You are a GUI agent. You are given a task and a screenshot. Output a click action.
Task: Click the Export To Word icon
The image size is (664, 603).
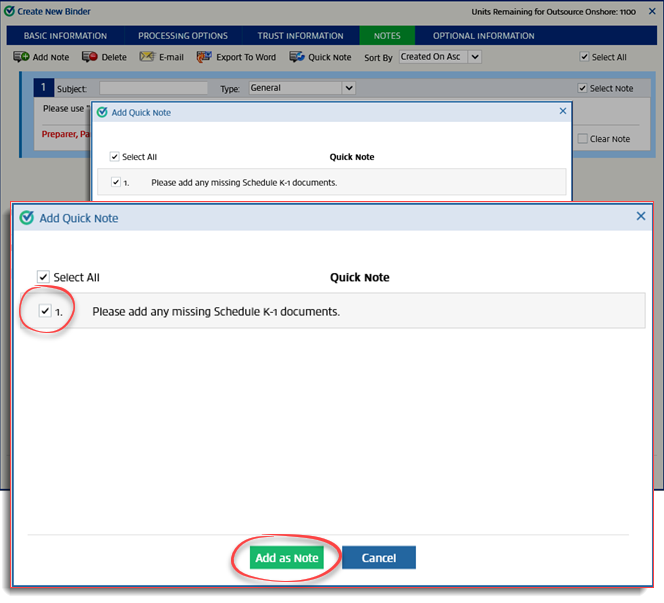[x=204, y=57]
